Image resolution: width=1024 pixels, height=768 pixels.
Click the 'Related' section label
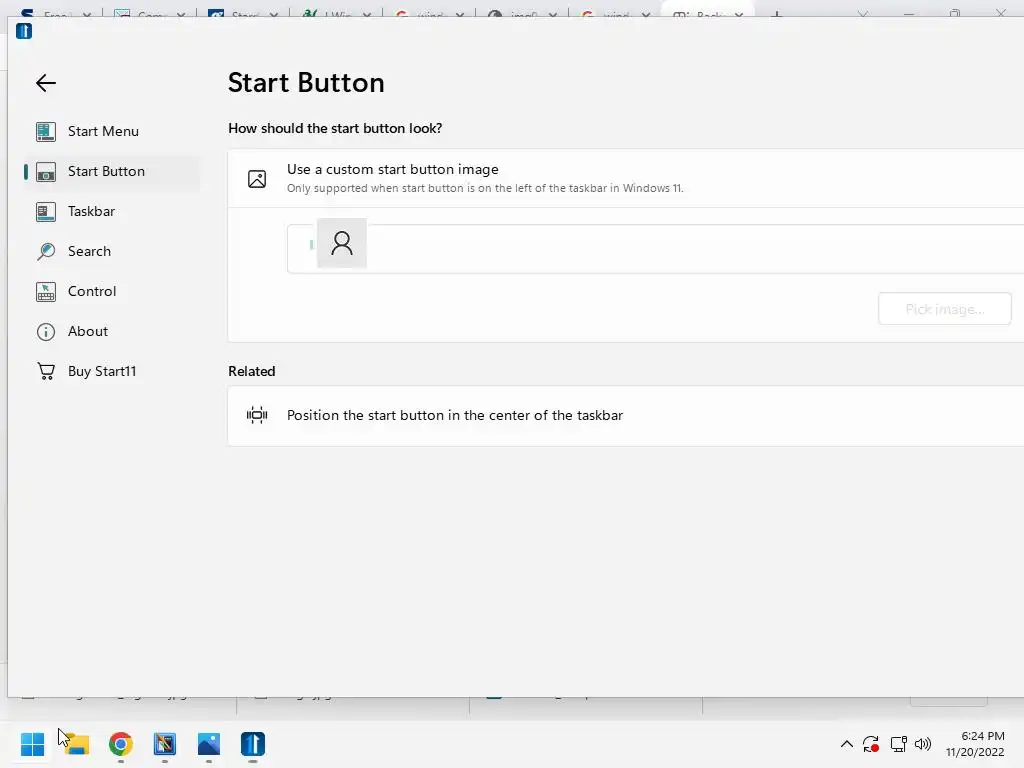(251, 371)
